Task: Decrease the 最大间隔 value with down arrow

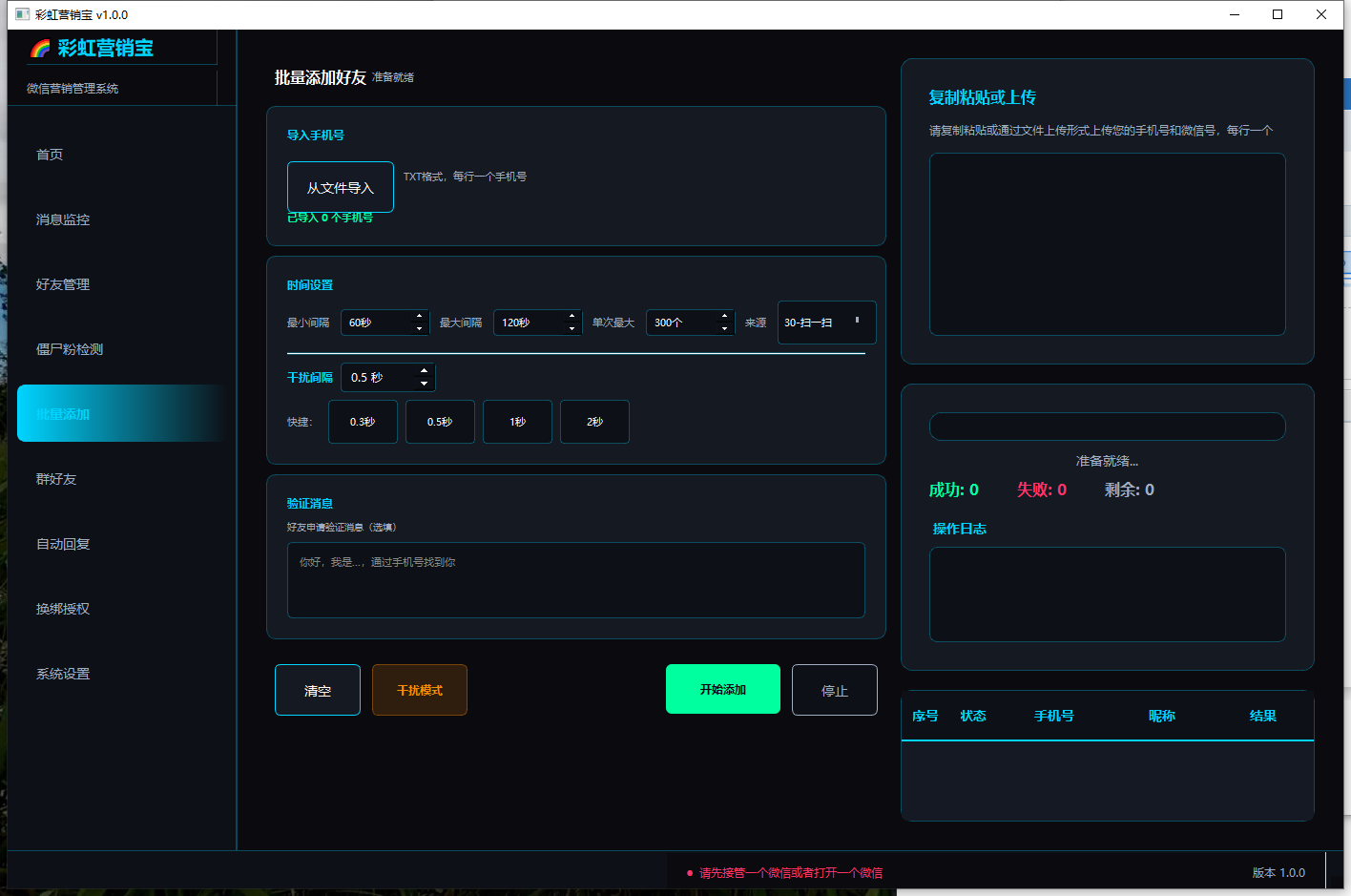Action: coord(572,328)
